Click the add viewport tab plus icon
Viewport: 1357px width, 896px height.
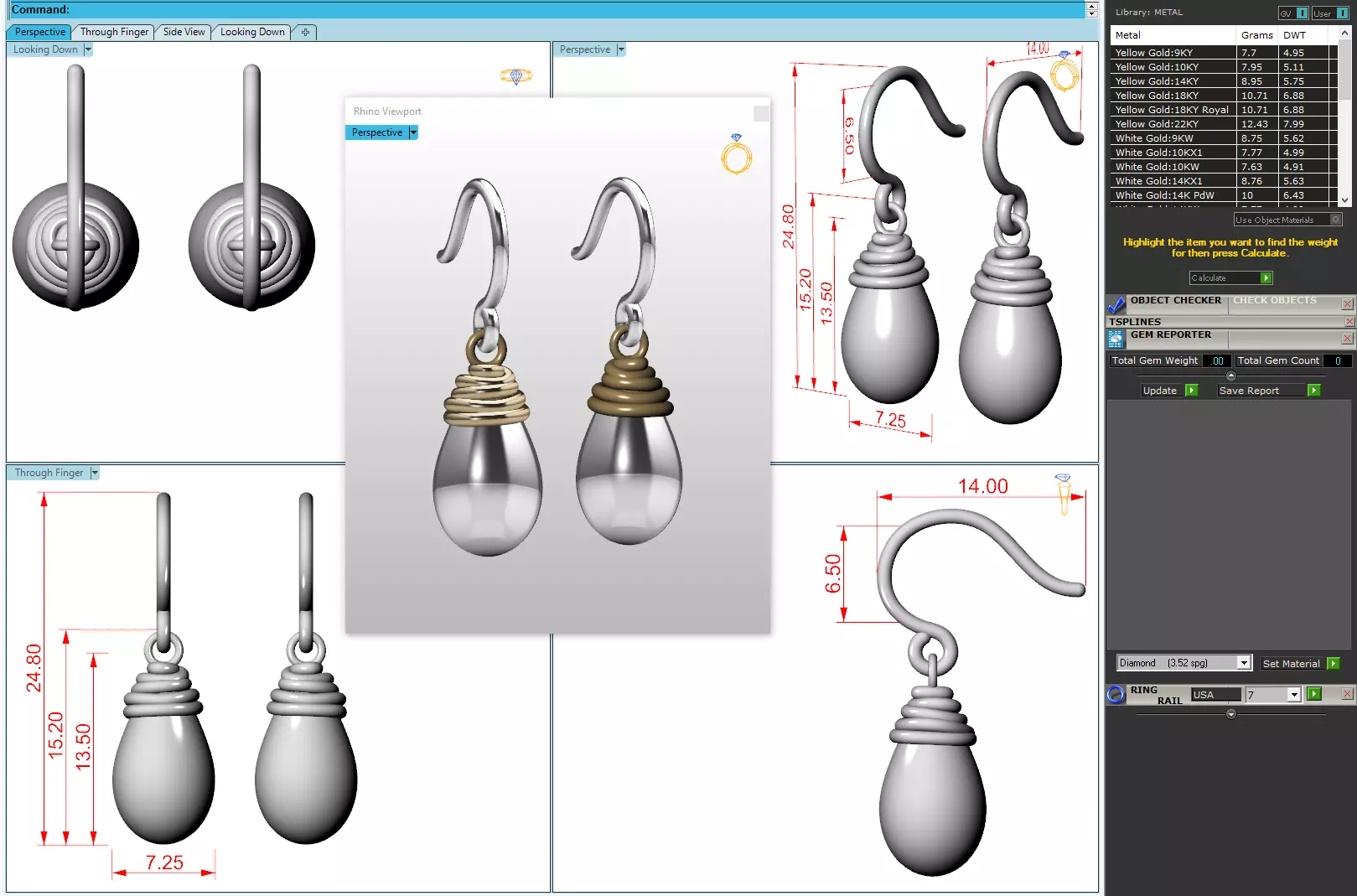[305, 33]
